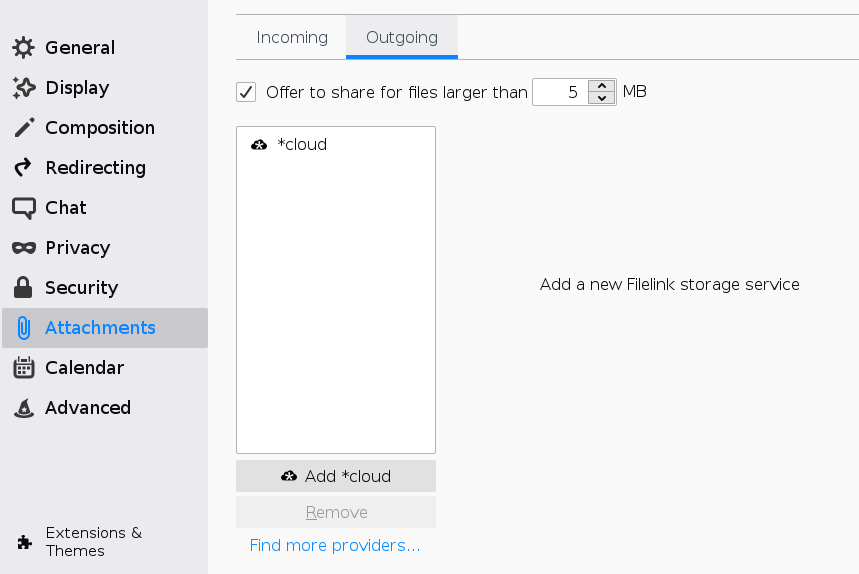The height and width of the screenshot is (574, 859).
Task: Follow the Find more providers link
Action: (335, 545)
